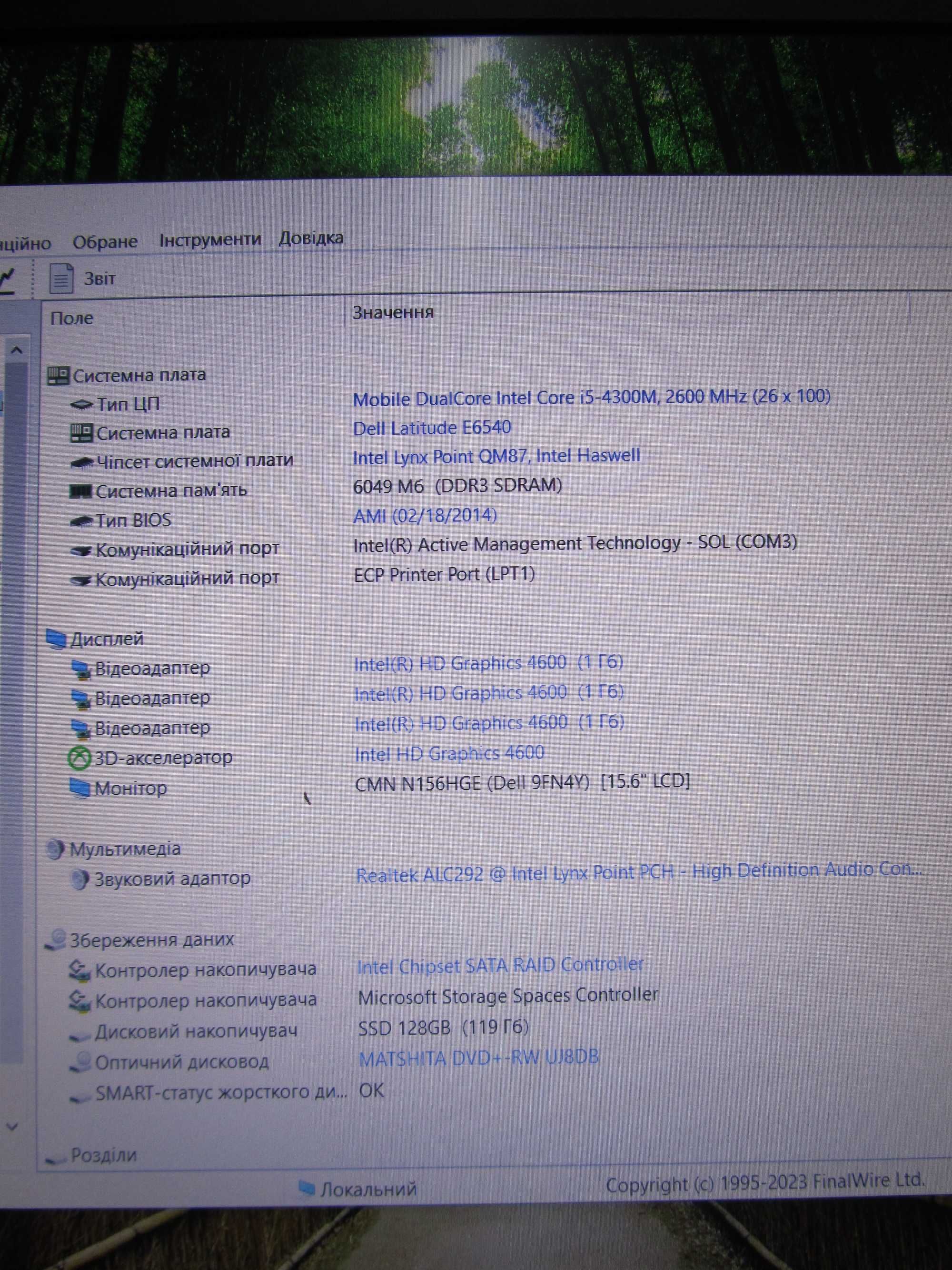This screenshot has height=1270, width=952.
Task: Open the Intel Chipset SATA RAID Controller link
Action: tap(500, 966)
